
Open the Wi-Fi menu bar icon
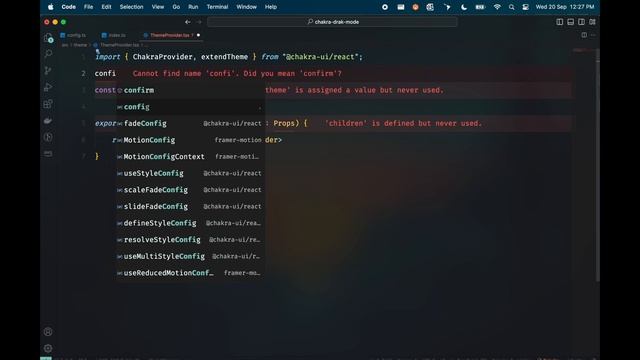[497, 7]
